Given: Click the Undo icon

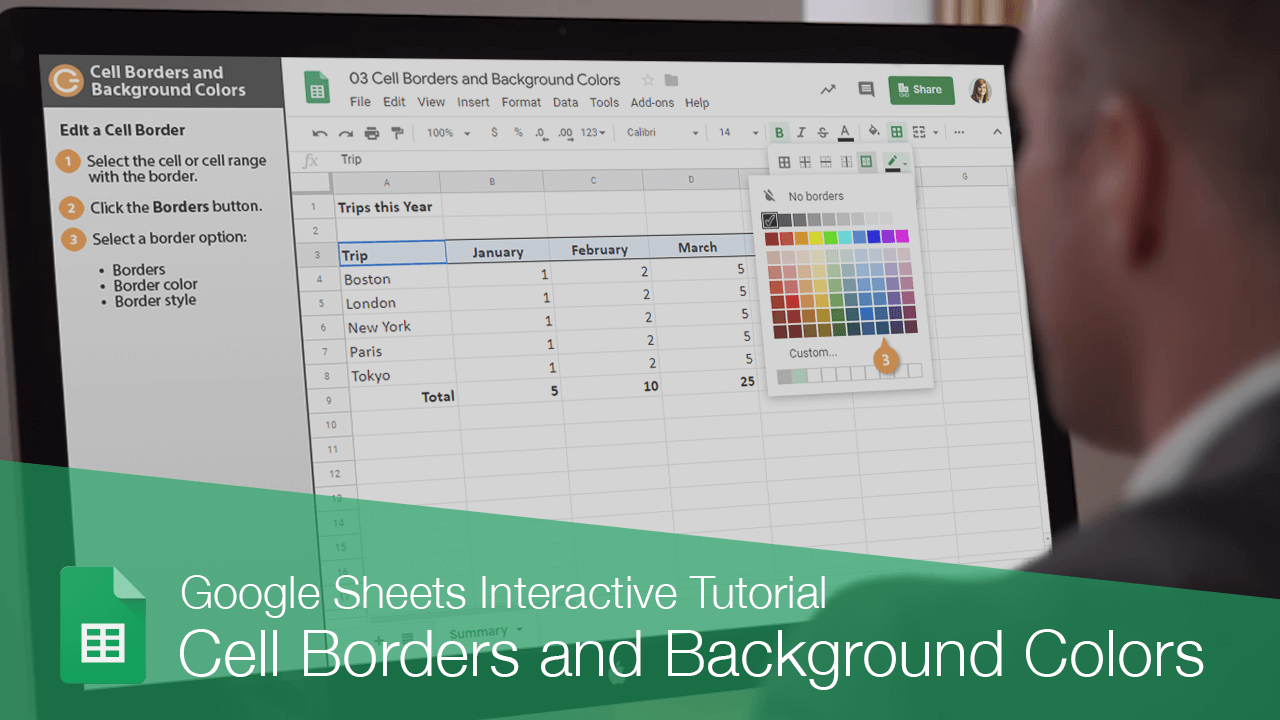Looking at the screenshot, I should (x=320, y=132).
